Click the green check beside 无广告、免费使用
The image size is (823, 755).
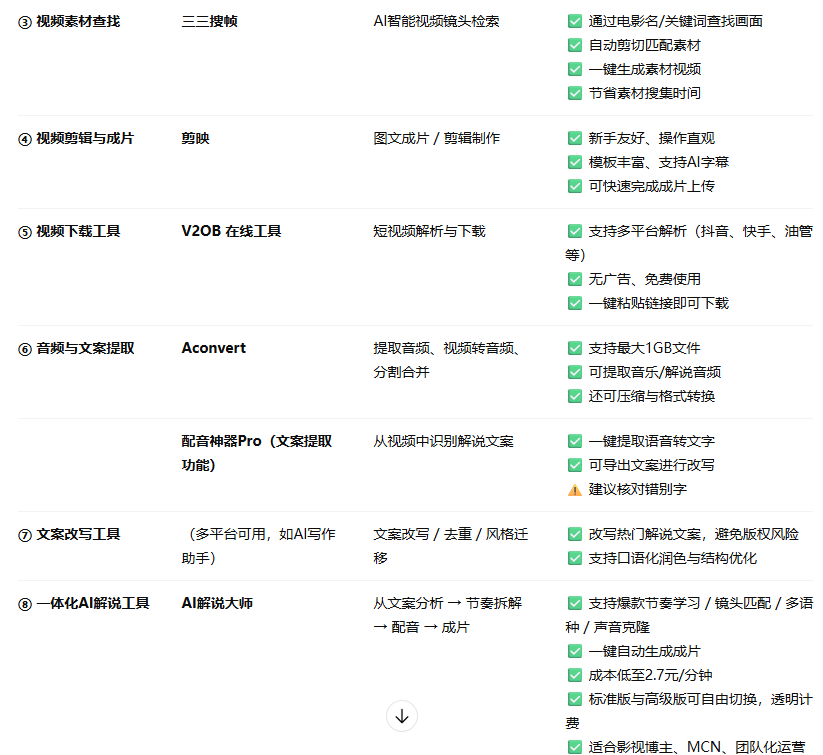click(x=575, y=279)
